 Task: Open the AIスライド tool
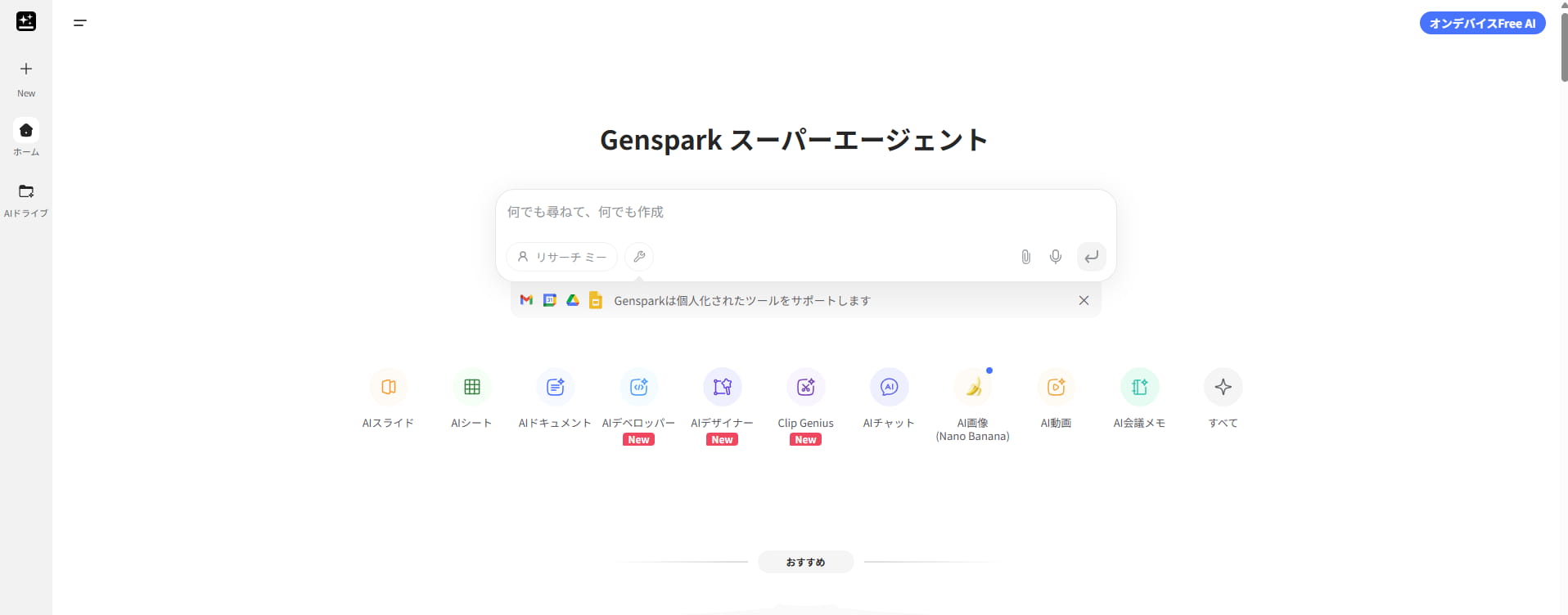point(388,387)
